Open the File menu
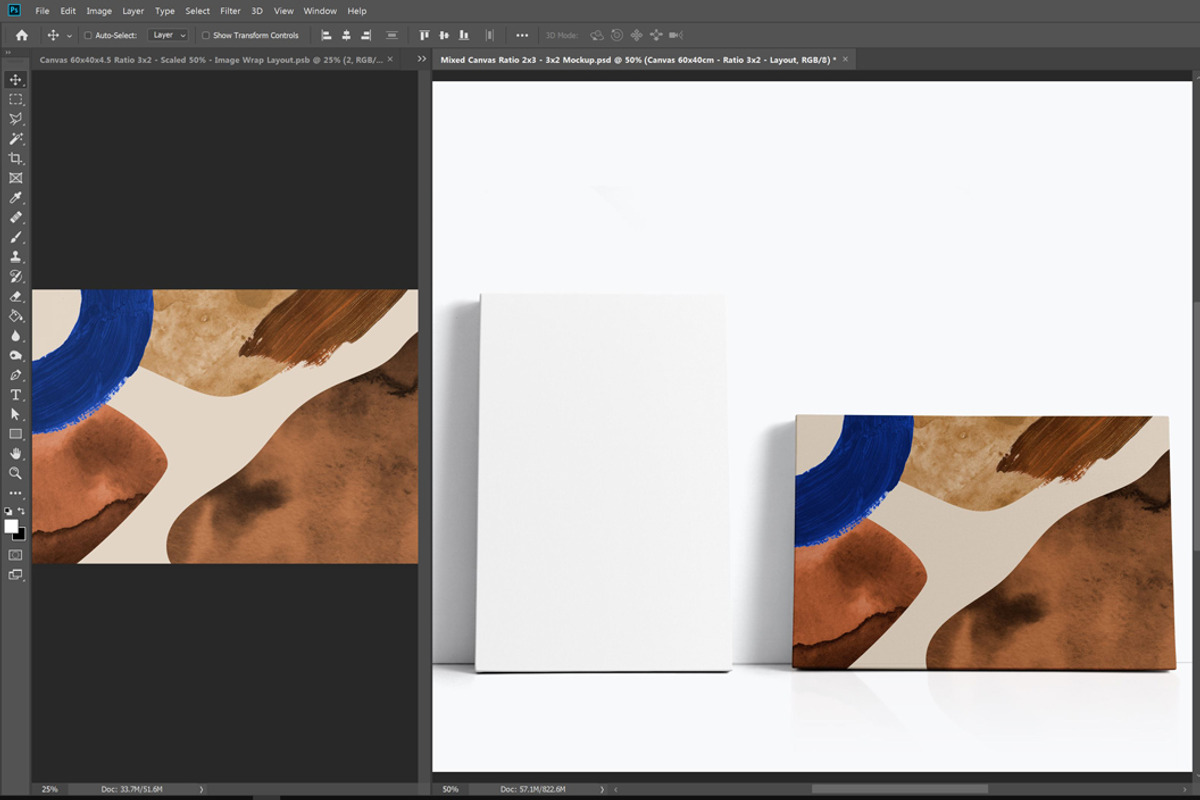The height and width of the screenshot is (800, 1200). (42, 11)
